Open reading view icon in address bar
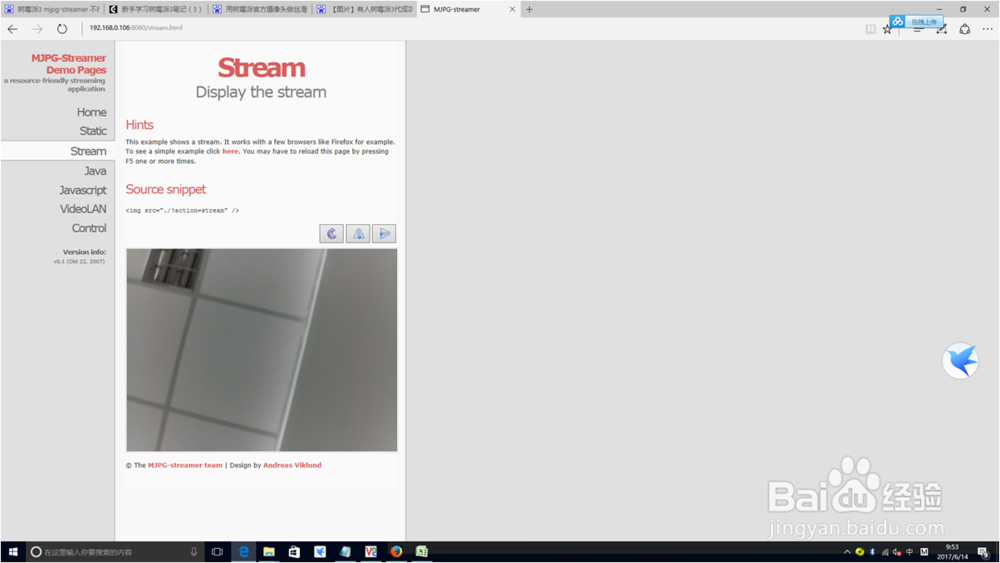This screenshot has height=563, width=1000. tap(871, 29)
